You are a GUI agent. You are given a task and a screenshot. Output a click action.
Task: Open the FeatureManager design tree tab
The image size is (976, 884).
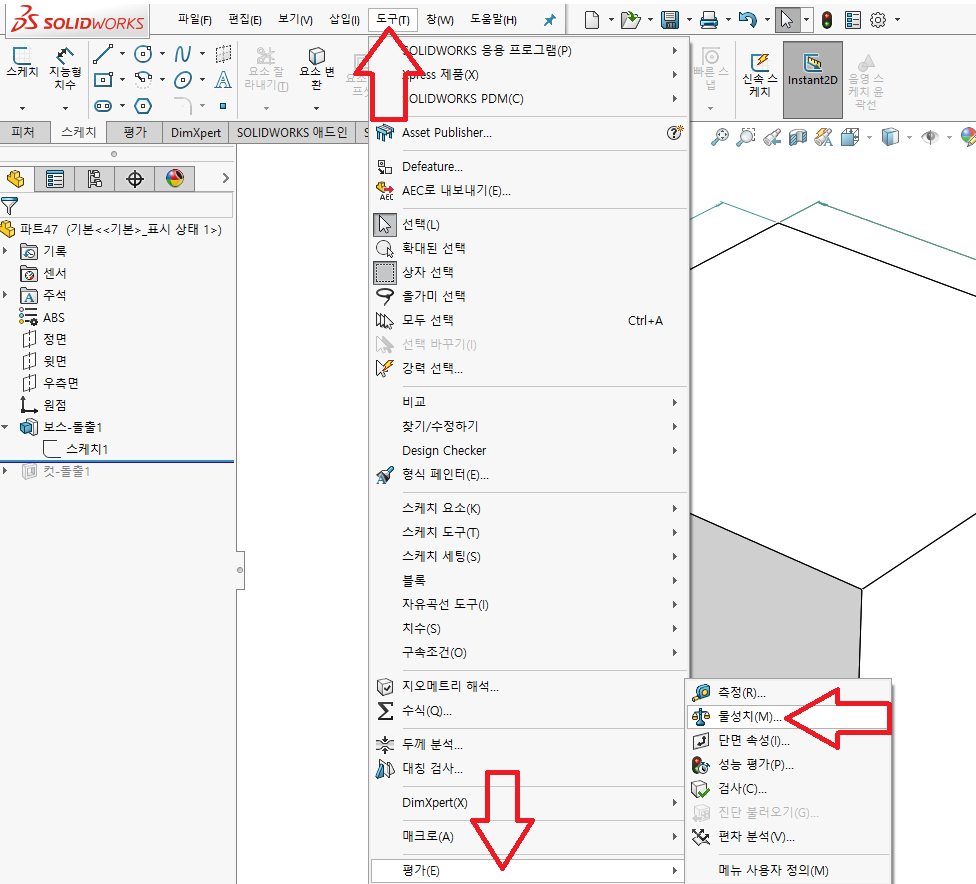[x=16, y=179]
